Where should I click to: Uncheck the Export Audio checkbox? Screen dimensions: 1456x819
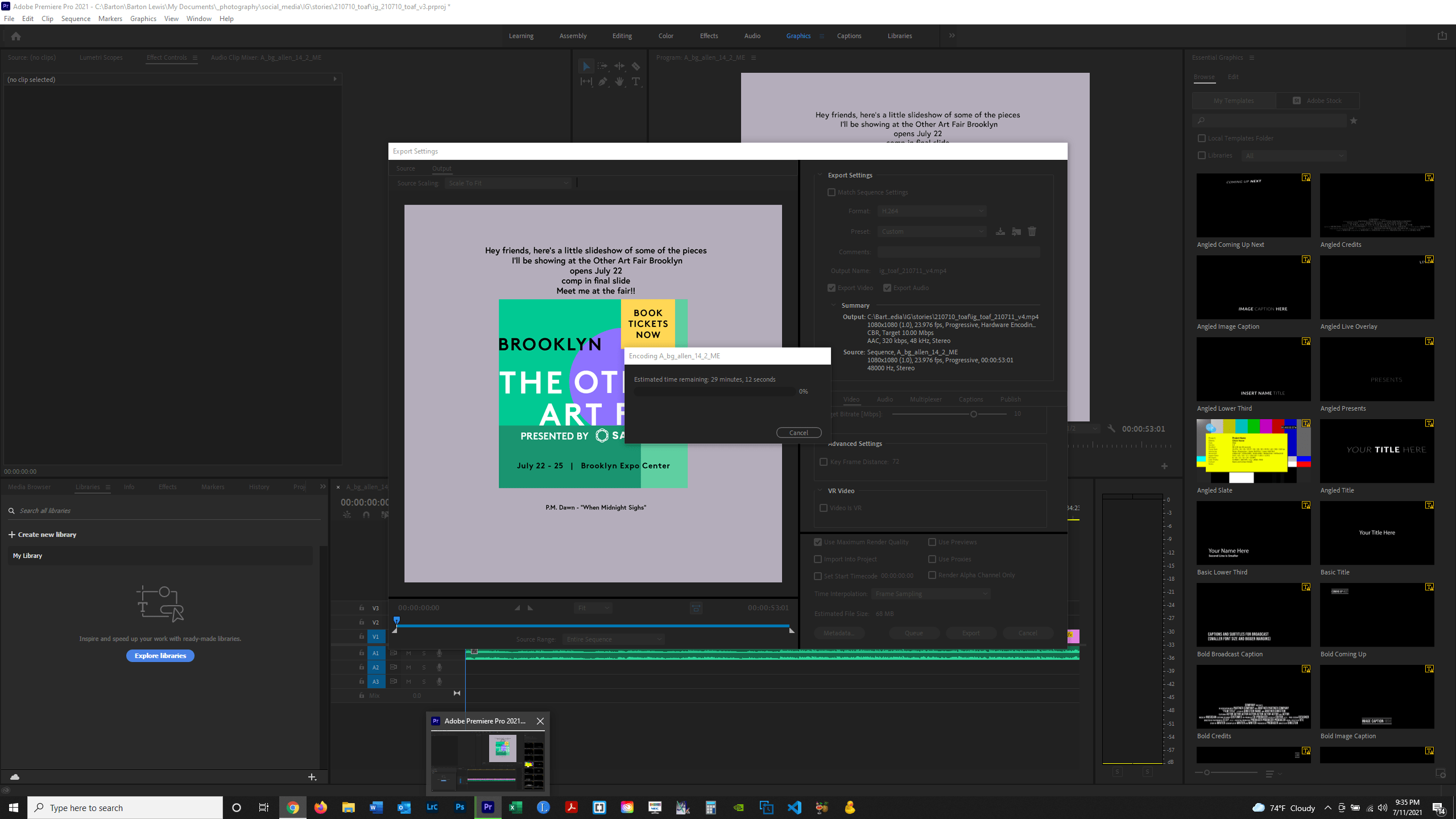click(887, 287)
